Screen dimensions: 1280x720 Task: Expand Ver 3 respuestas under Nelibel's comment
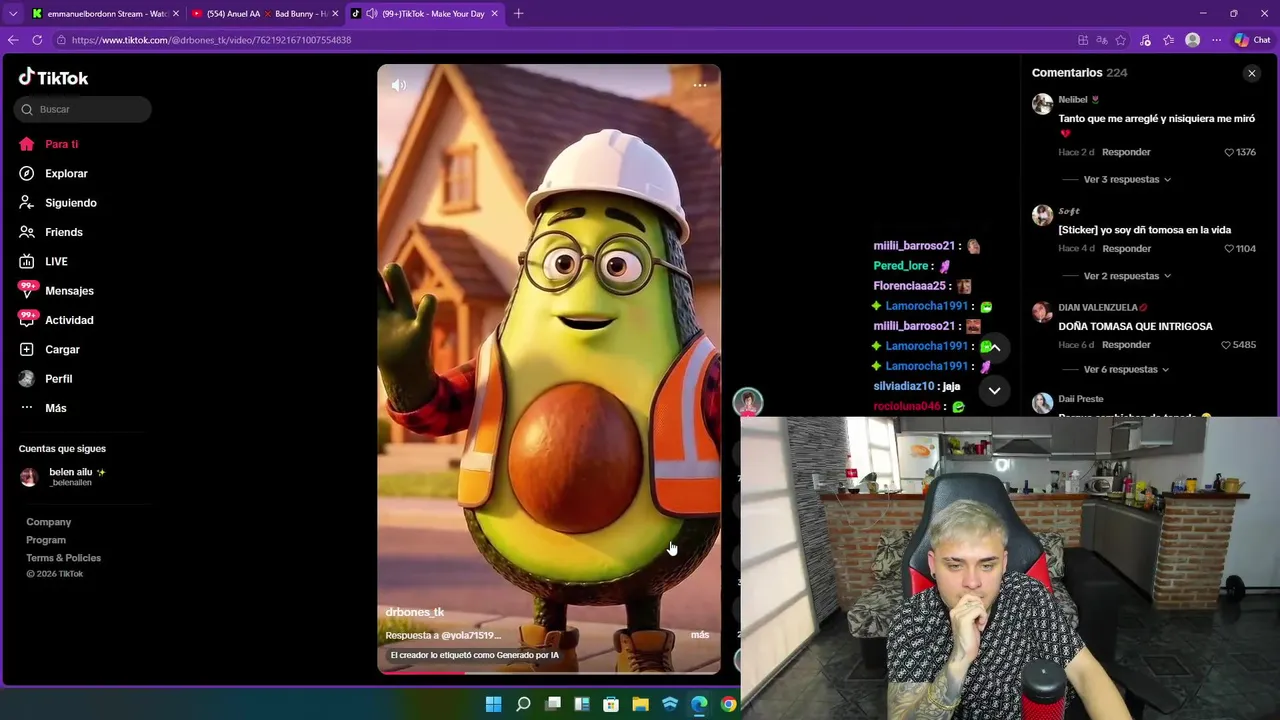point(1127,180)
